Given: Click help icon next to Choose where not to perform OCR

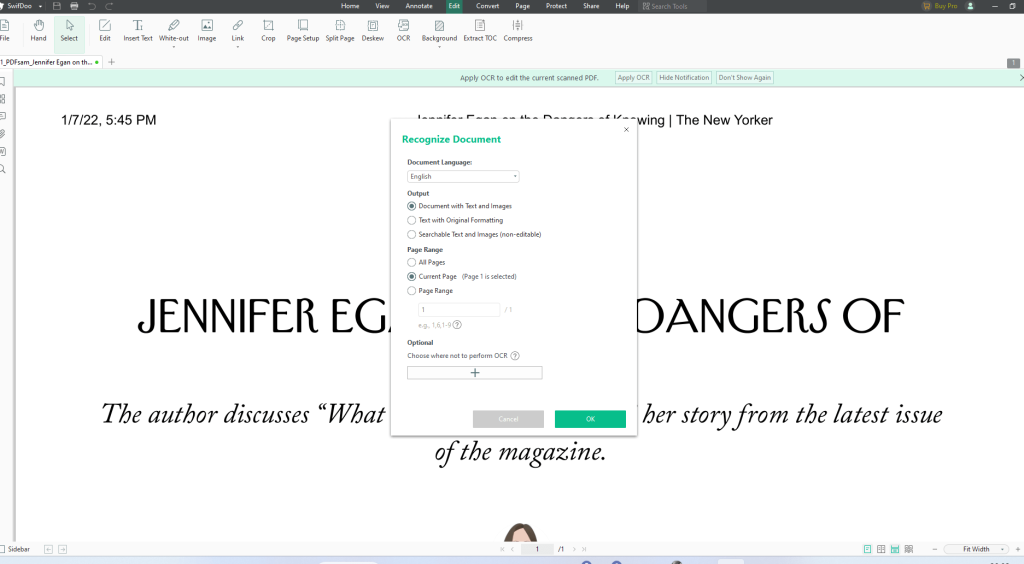Looking at the screenshot, I should pos(515,356).
